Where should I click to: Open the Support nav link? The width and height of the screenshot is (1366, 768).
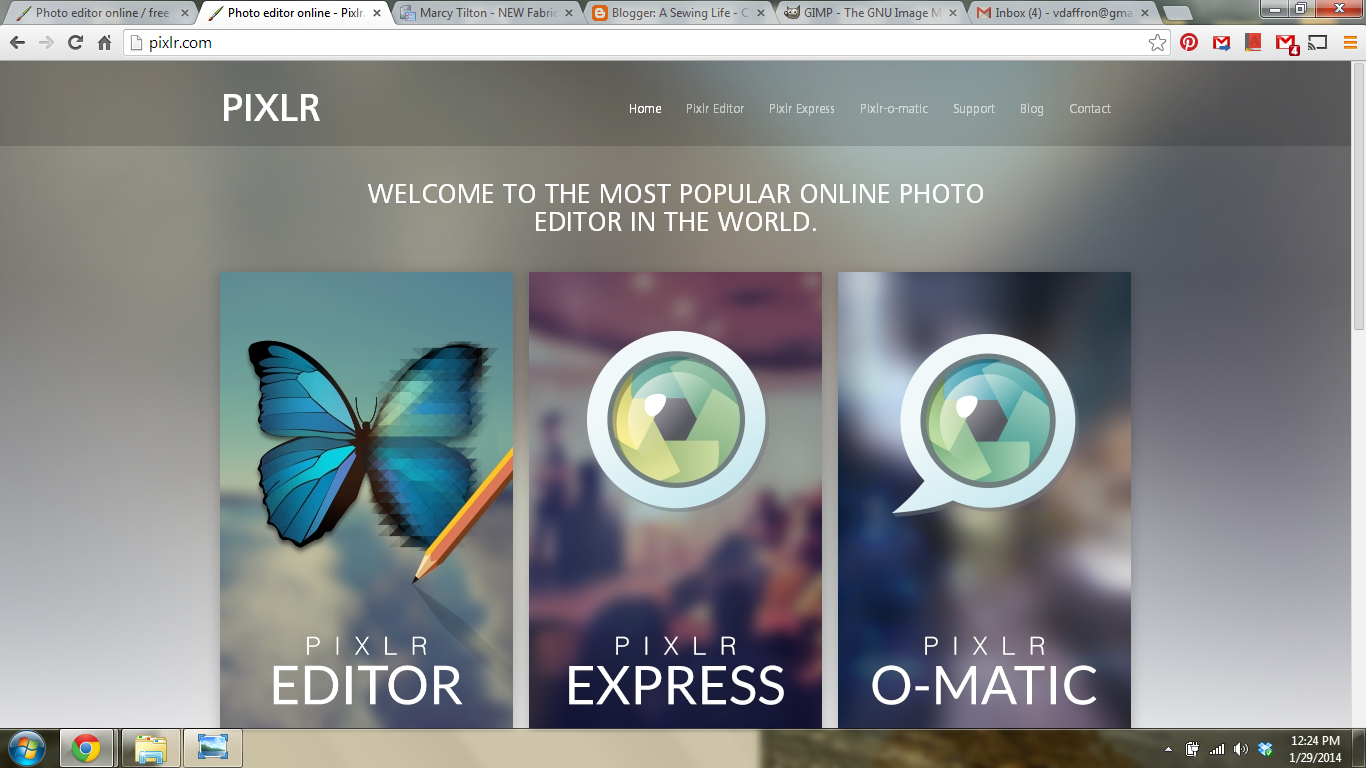click(x=974, y=109)
